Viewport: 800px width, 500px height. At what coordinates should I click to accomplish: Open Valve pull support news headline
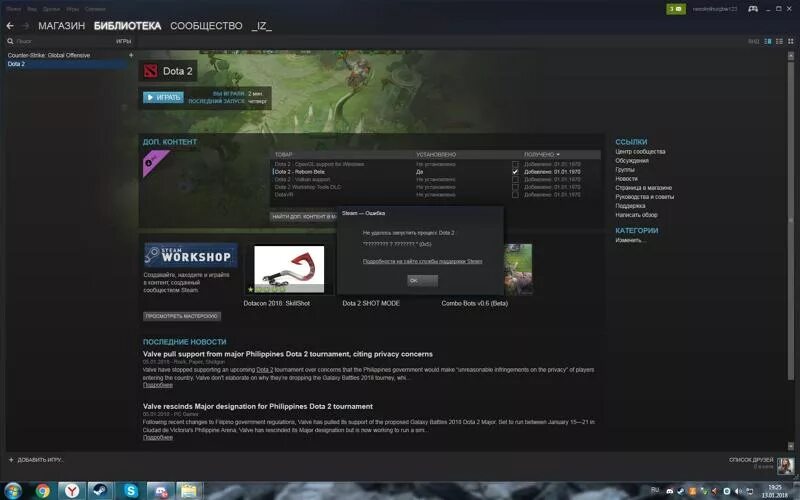[x=288, y=354]
